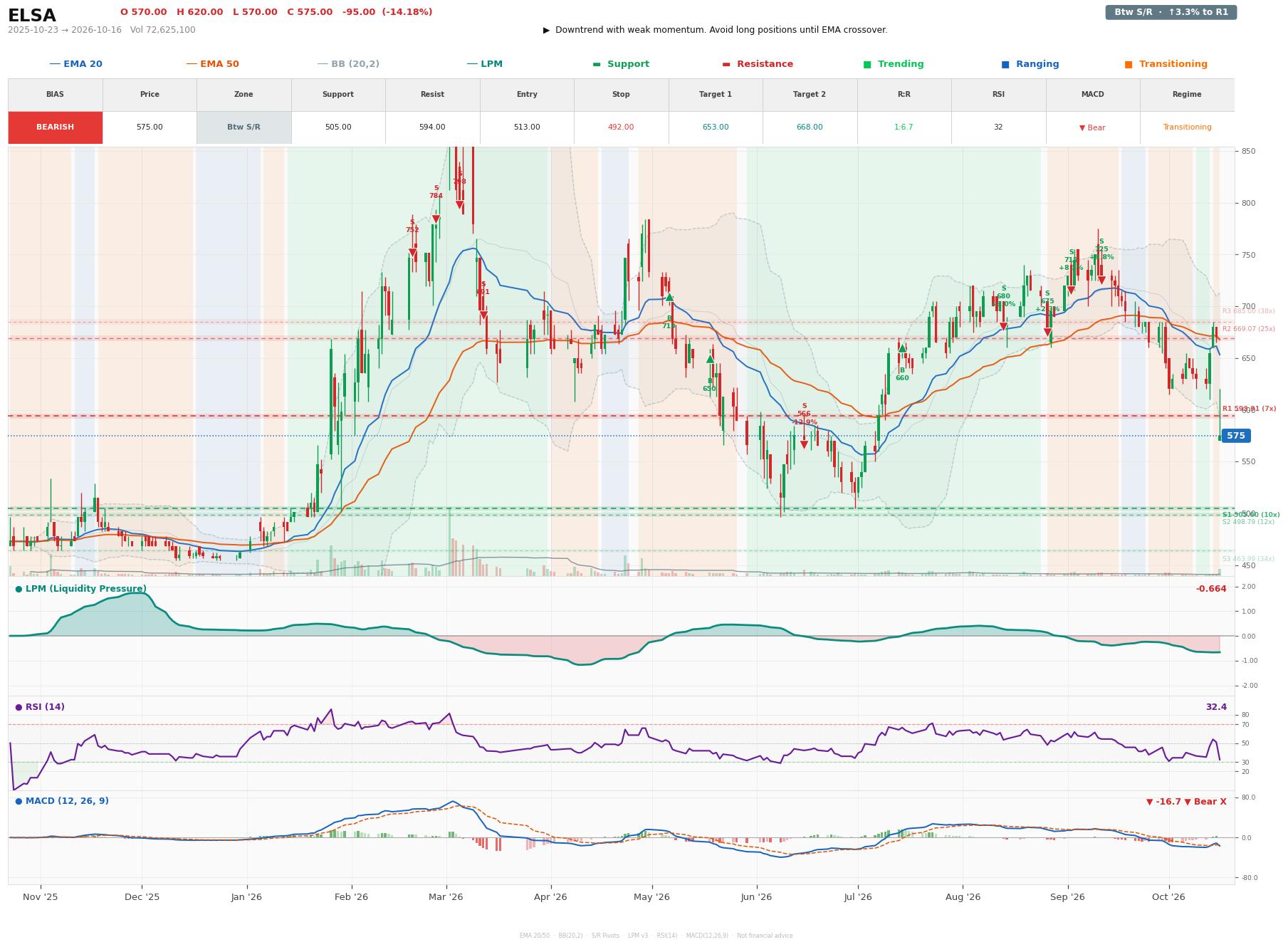Viewport: 1288px width, 947px height.
Task: Click the Resist cell value 594.00
Action: tap(432, 127)
